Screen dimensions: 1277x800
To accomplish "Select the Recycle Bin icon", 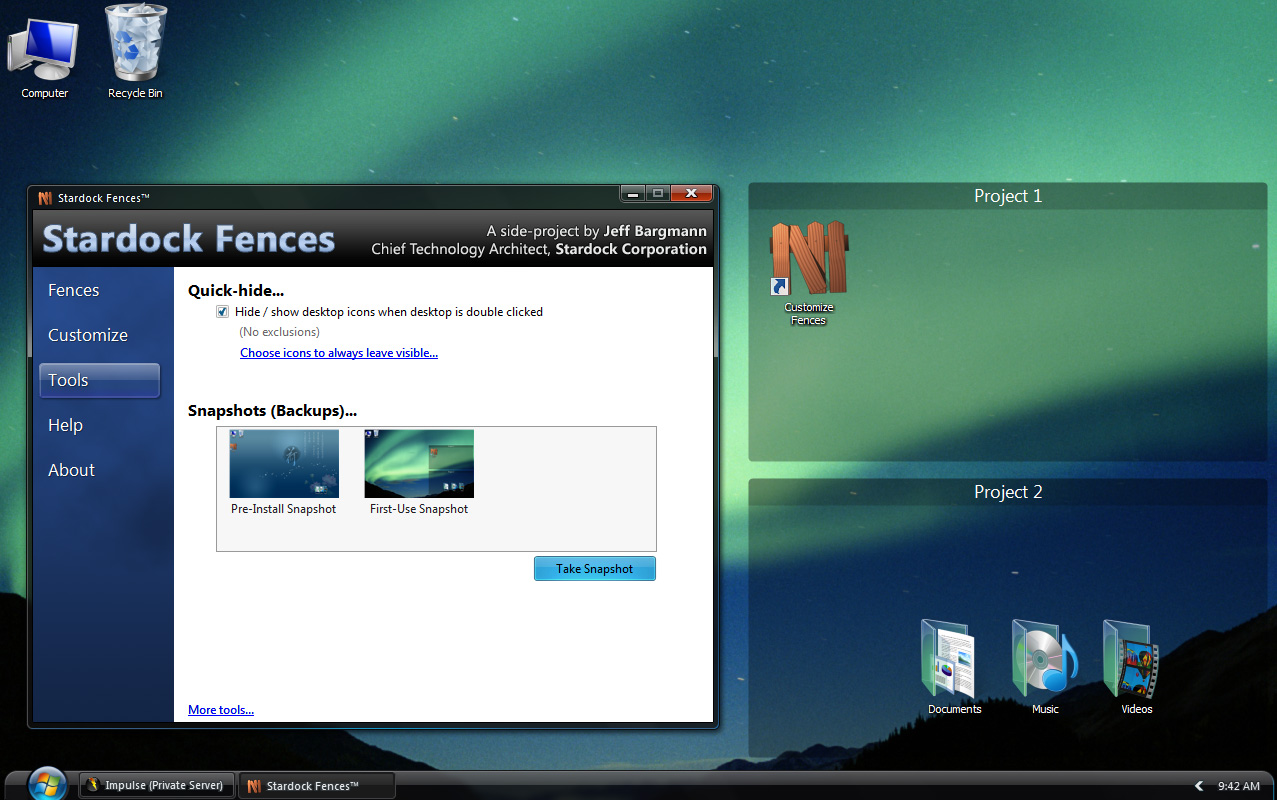I will pyautogui.click(x=135, y=53).
